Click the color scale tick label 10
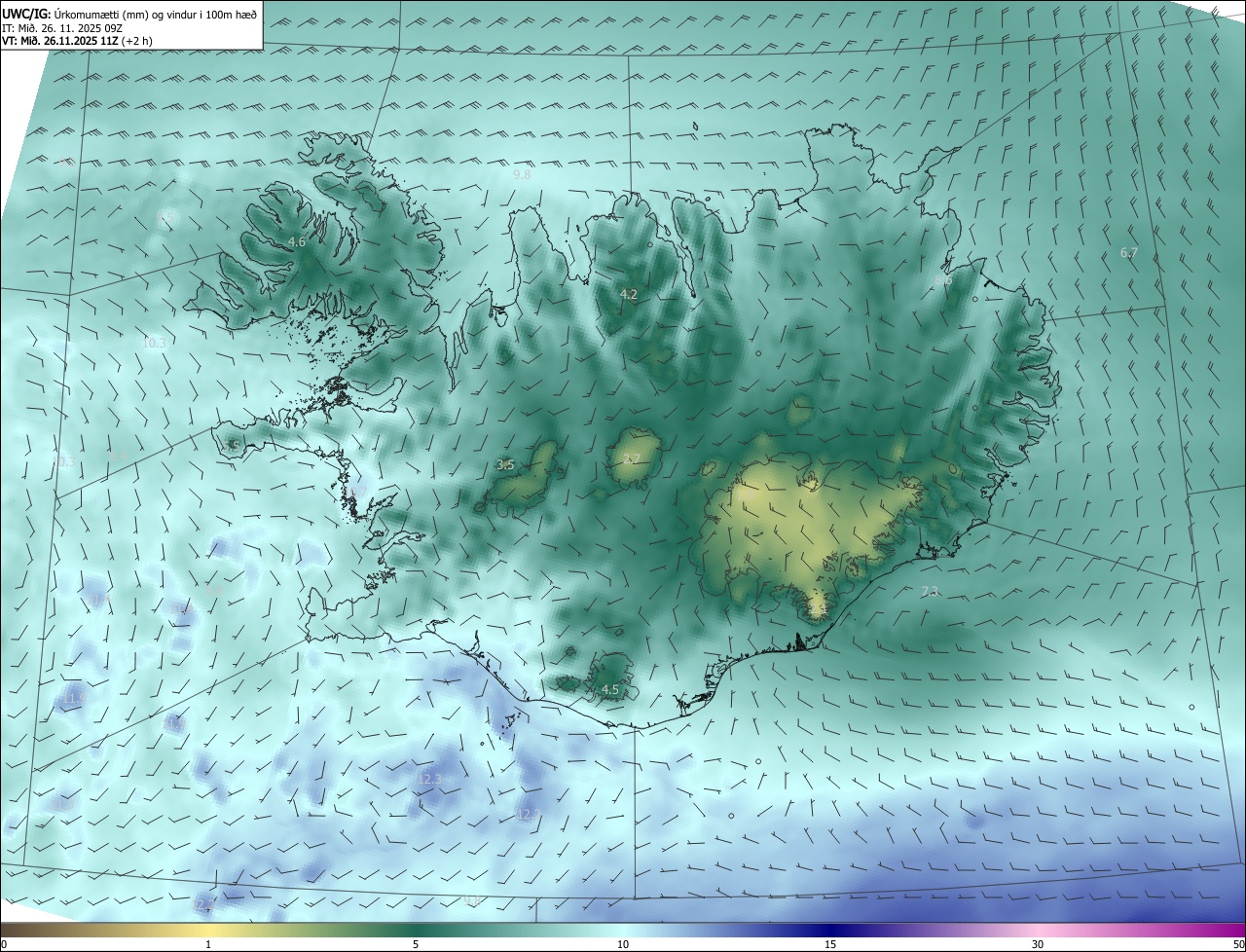Viewport: 1246px width, 952px height. coord(623,944)
